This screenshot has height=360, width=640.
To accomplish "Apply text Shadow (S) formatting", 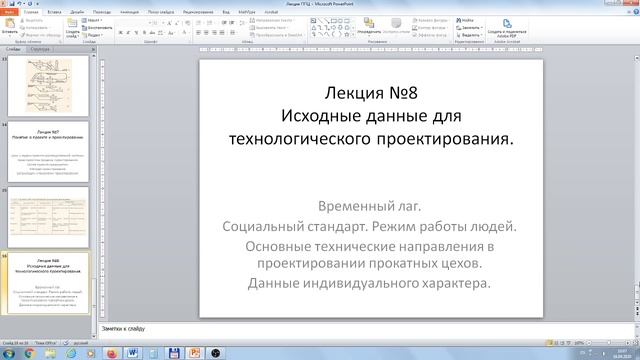I will point(144,33).
